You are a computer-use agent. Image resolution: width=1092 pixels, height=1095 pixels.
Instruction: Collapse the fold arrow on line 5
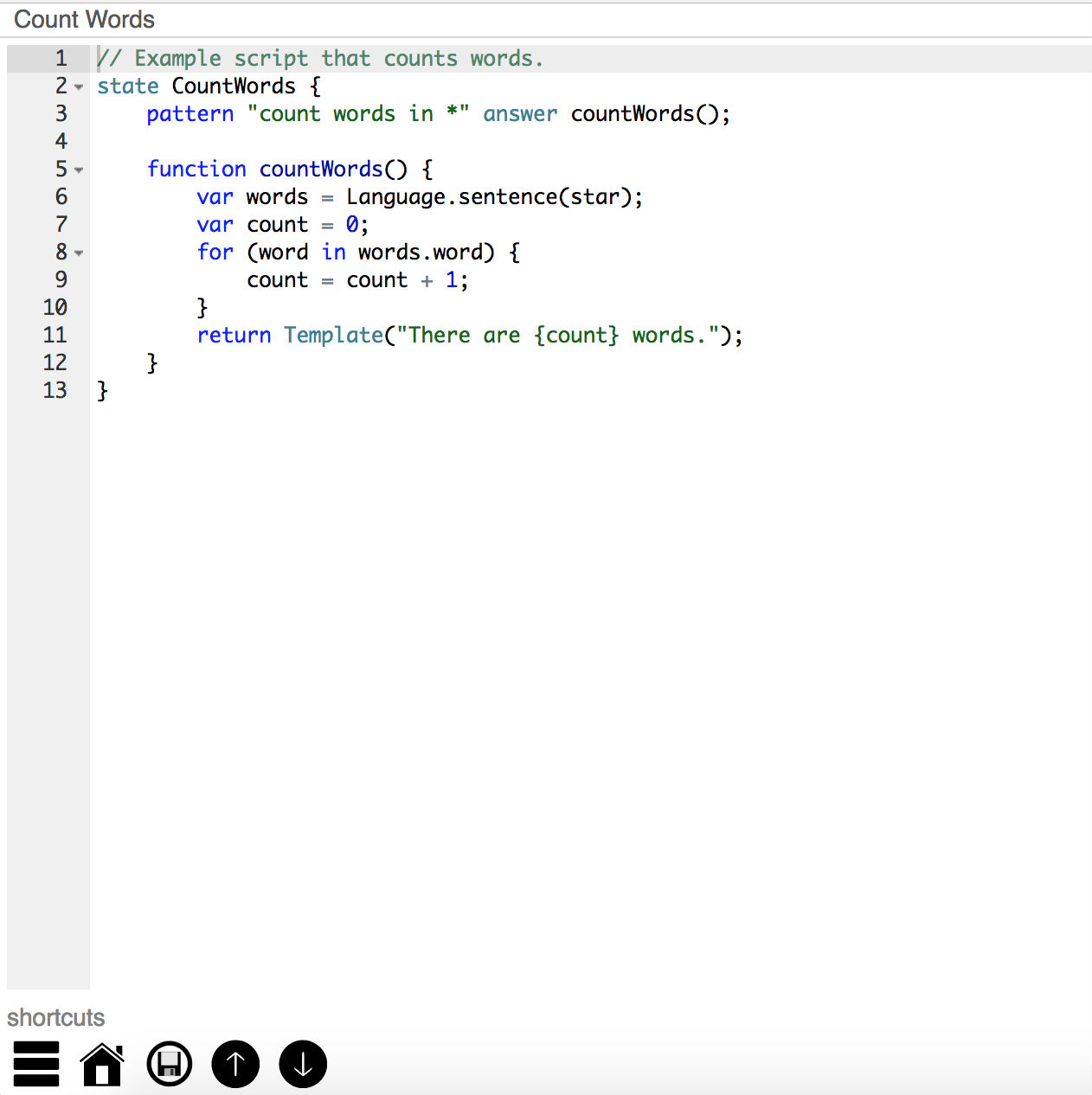[79, 170]
